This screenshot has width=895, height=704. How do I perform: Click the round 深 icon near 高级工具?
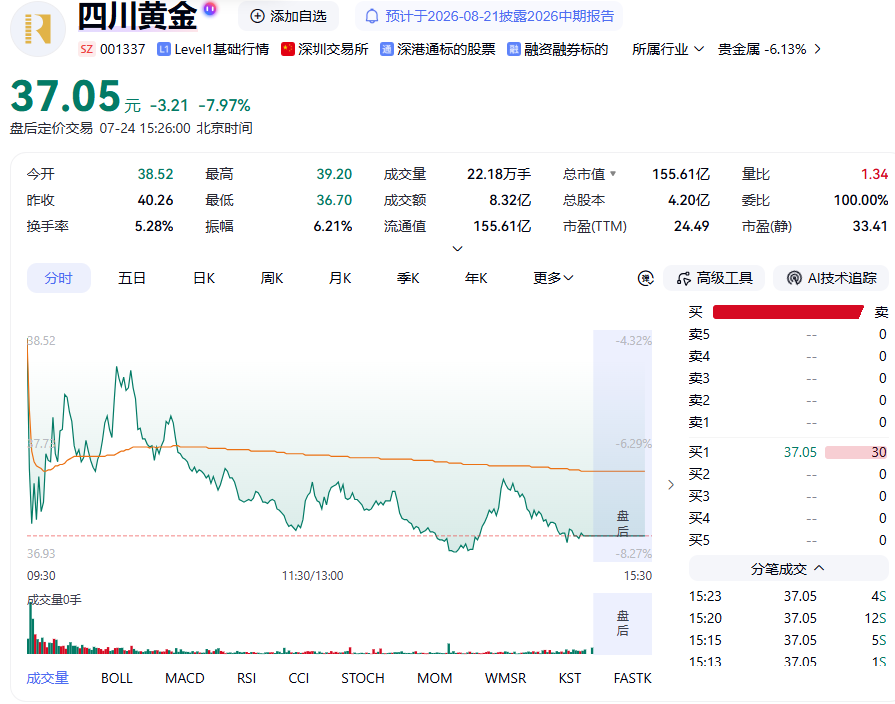coord(646,279)
